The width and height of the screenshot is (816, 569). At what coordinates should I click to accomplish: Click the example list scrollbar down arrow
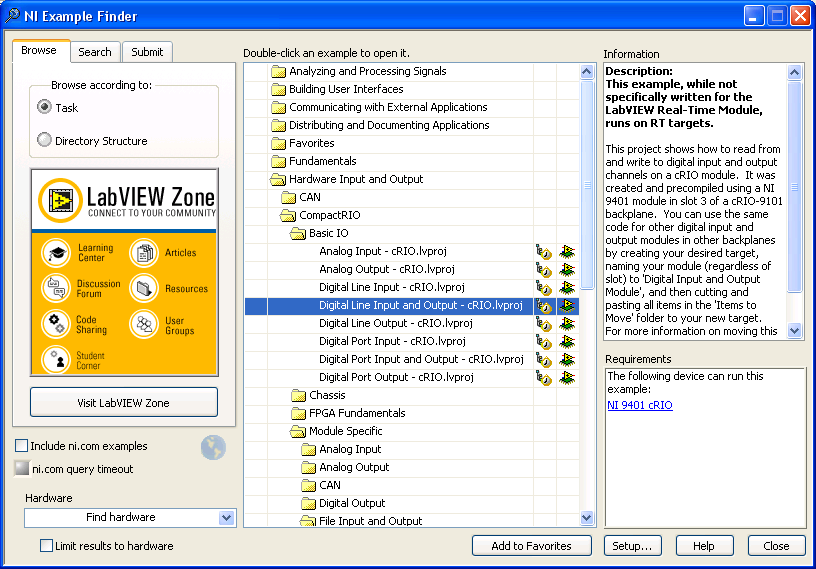click(x=587, y=518)
